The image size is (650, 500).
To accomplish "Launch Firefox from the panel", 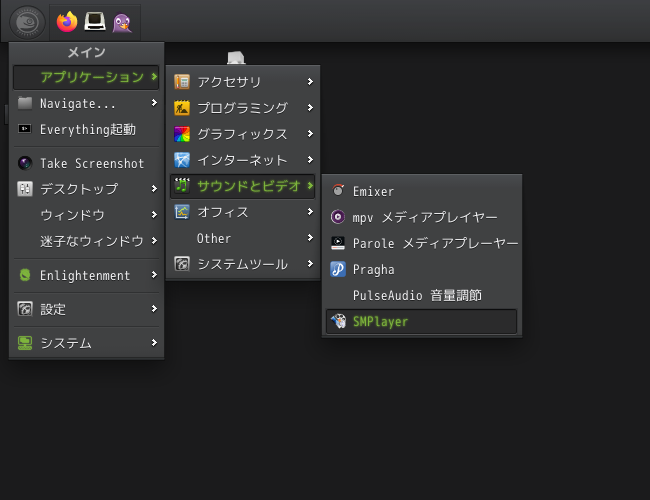I will (67, 22).
